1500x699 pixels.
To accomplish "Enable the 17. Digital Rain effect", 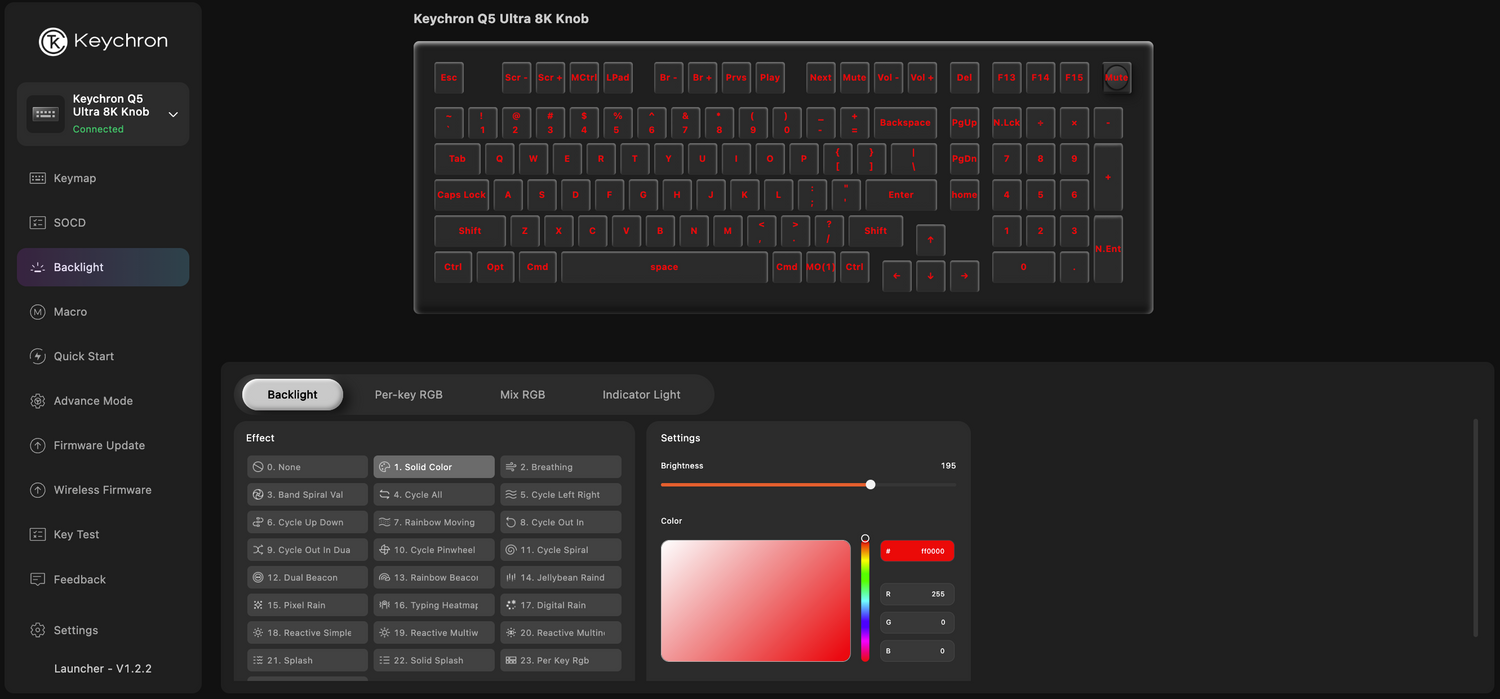I will point(560,604).
